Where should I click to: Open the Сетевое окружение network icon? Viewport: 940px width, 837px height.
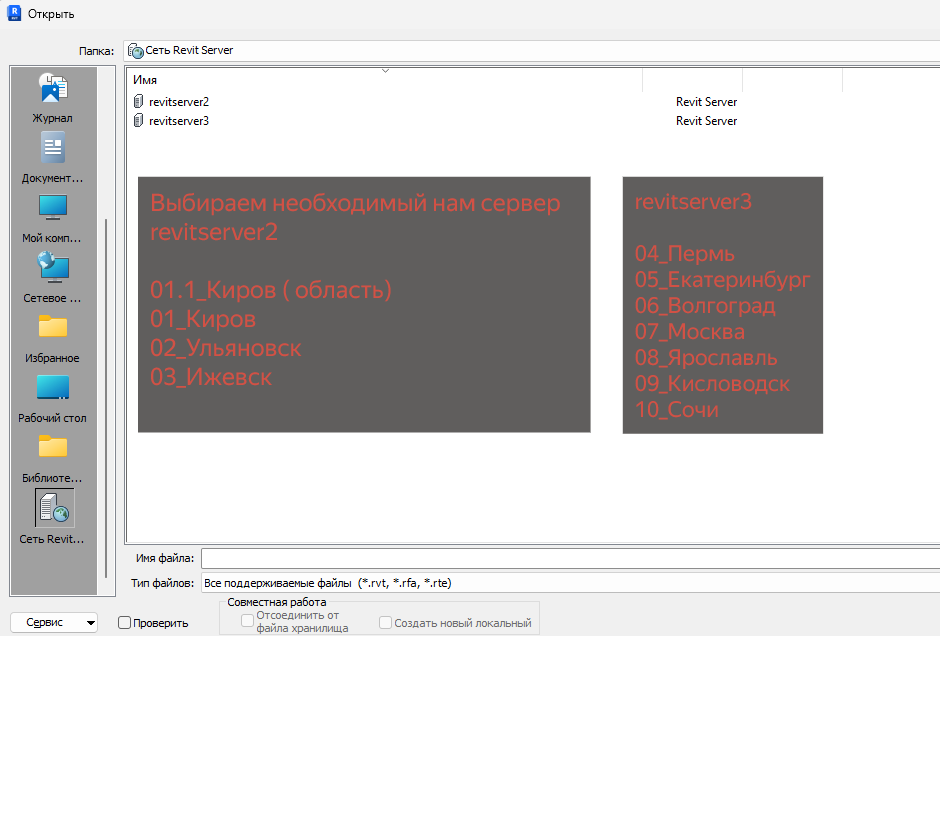[x=53, y=267]
